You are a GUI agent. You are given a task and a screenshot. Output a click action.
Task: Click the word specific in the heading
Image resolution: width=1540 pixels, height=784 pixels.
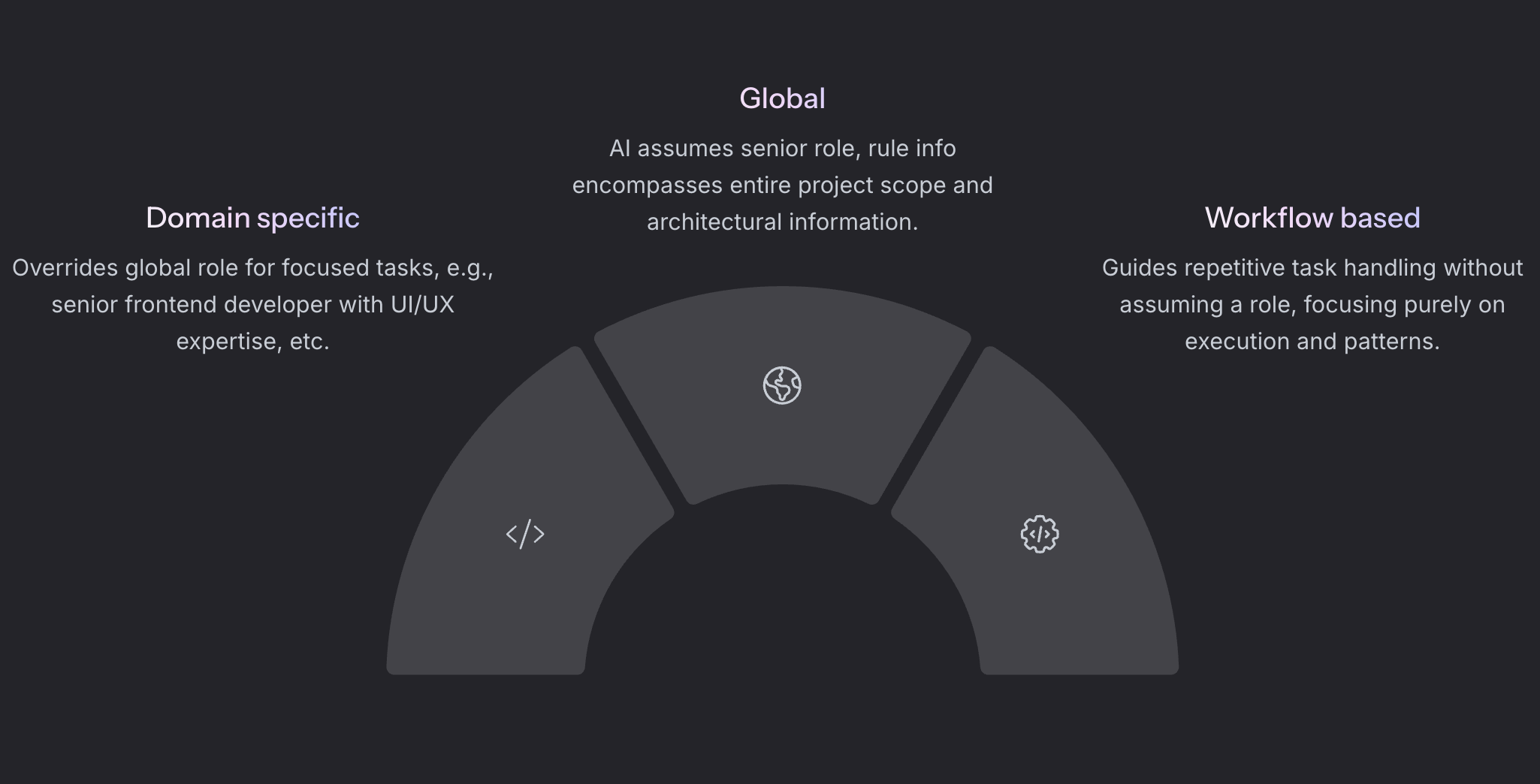[308, 218]
